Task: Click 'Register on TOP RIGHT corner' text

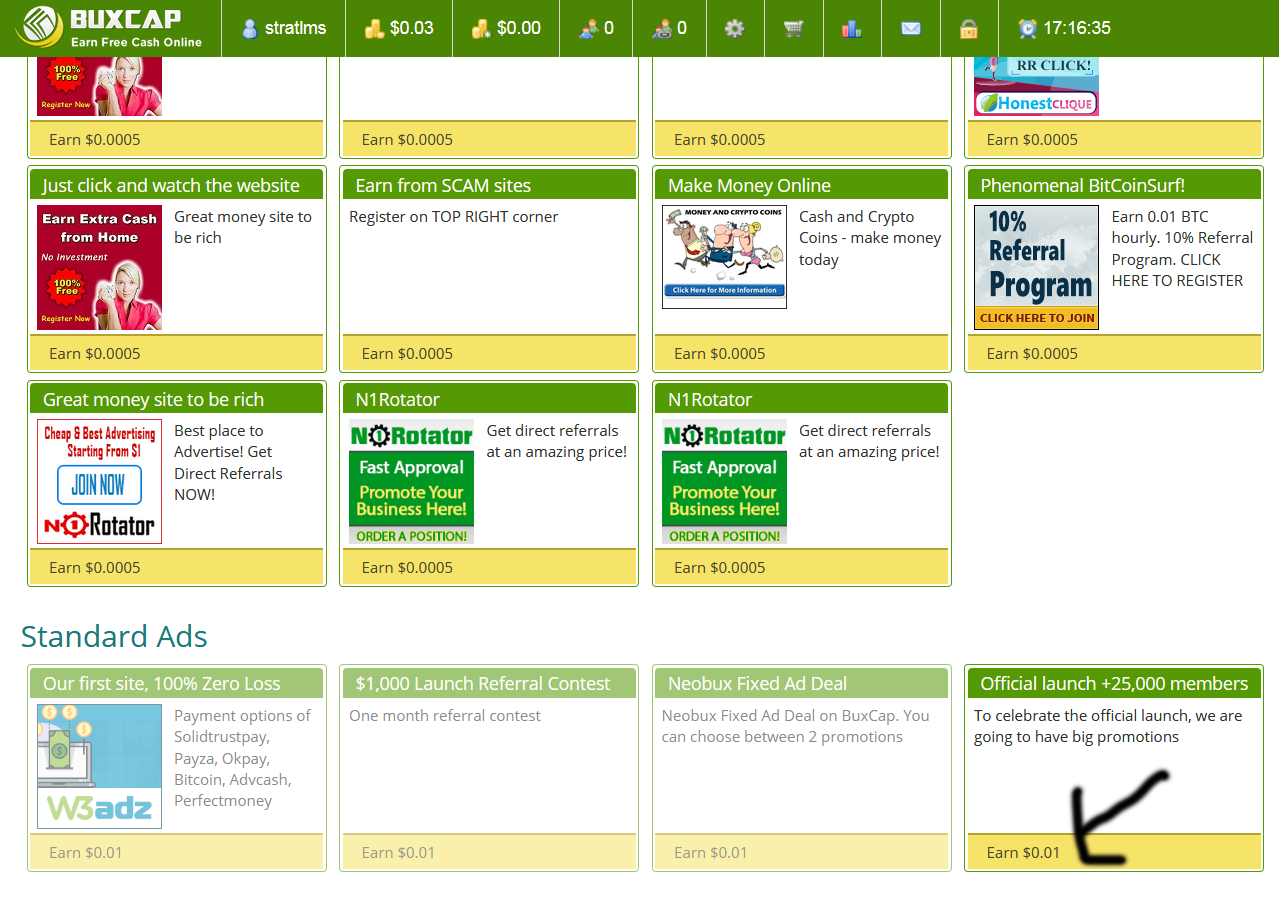Action: click(454, 217)
